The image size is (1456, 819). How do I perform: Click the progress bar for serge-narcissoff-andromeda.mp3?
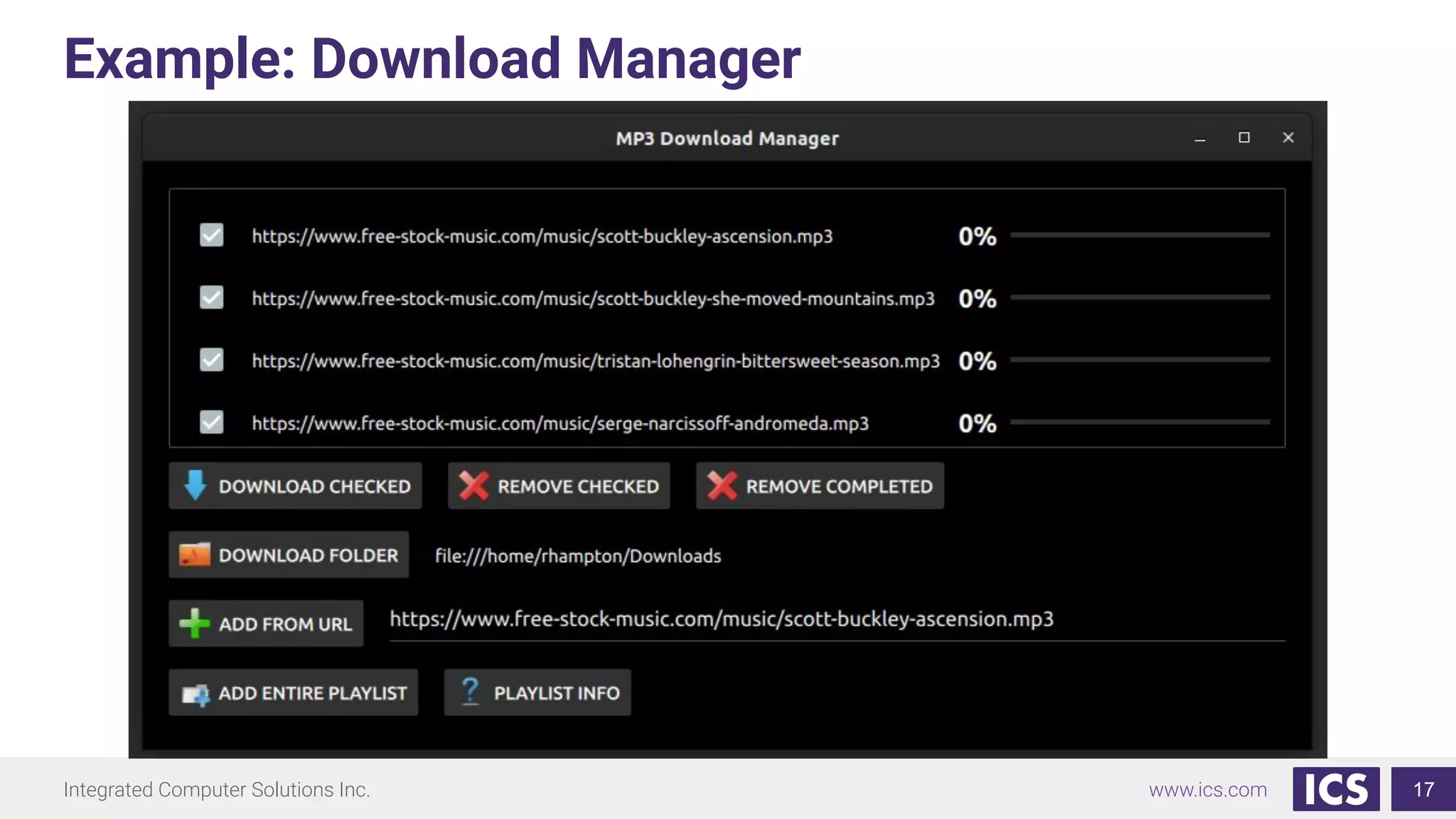[x=1140, y=422]
